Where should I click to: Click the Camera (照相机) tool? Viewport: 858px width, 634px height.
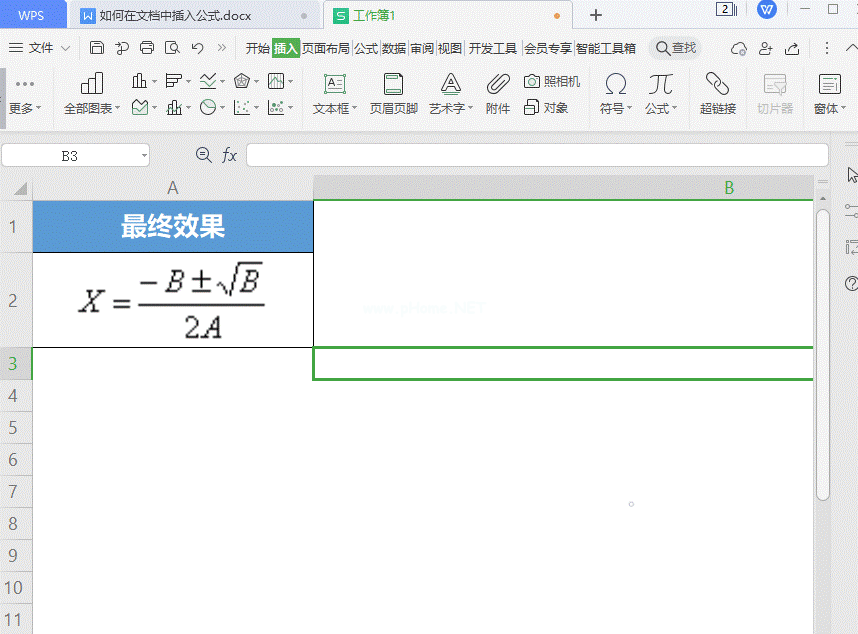coord(552,82)
